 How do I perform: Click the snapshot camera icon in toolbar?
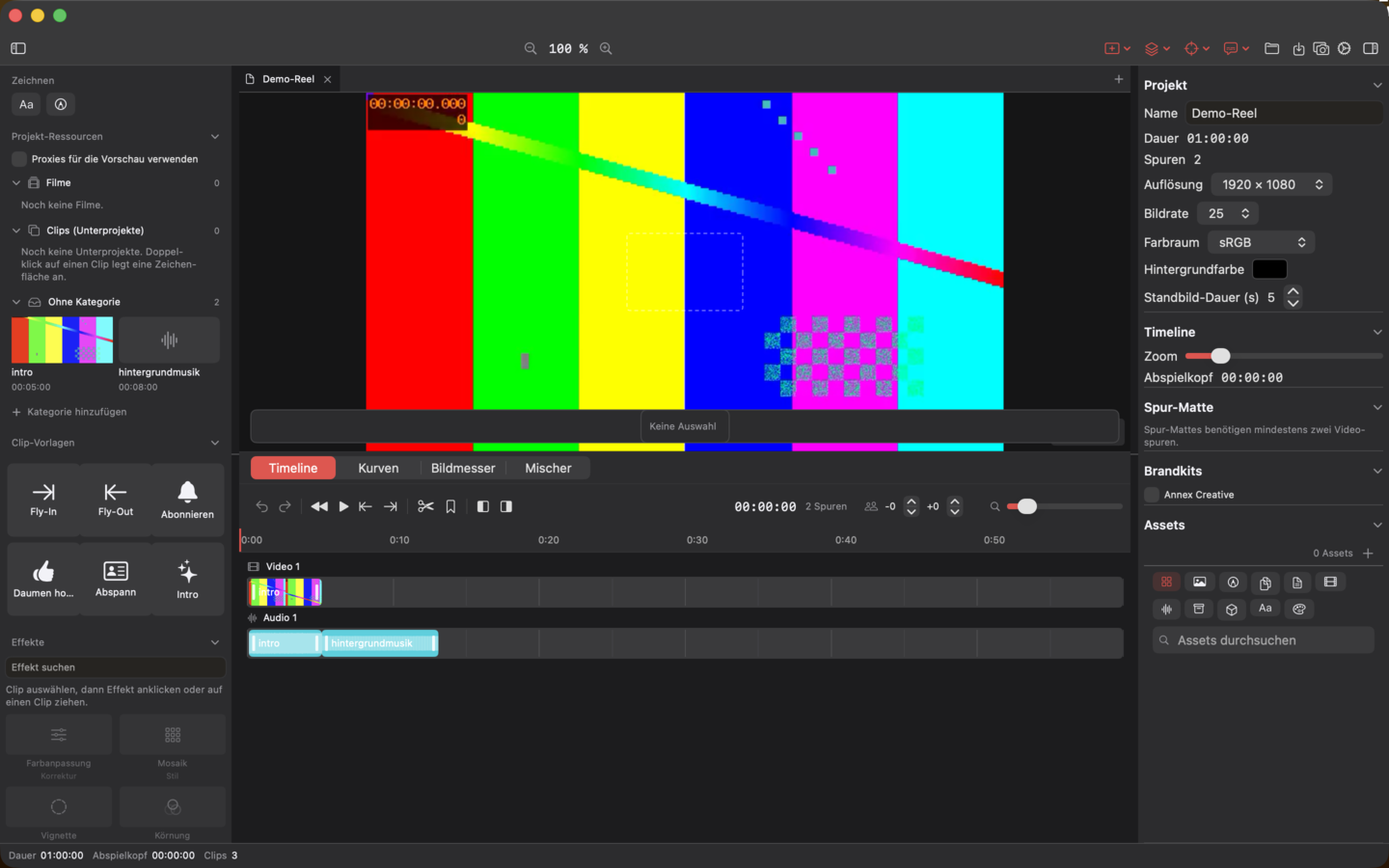click(x=1321, y=48)
